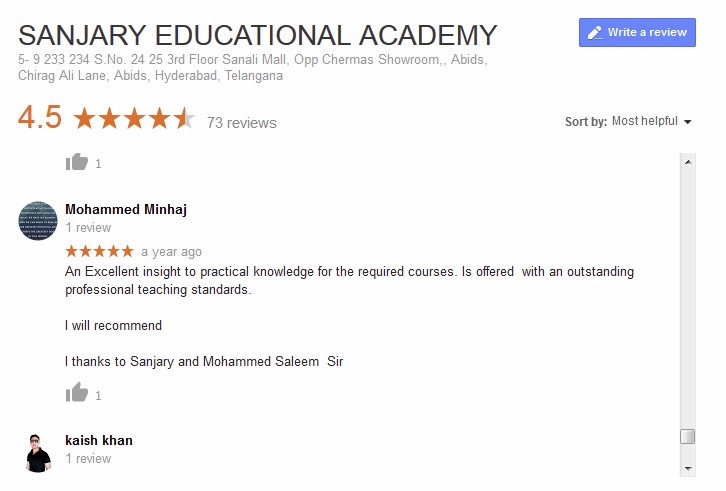Click the Sanjary Educational Academy title

(257, 36)
